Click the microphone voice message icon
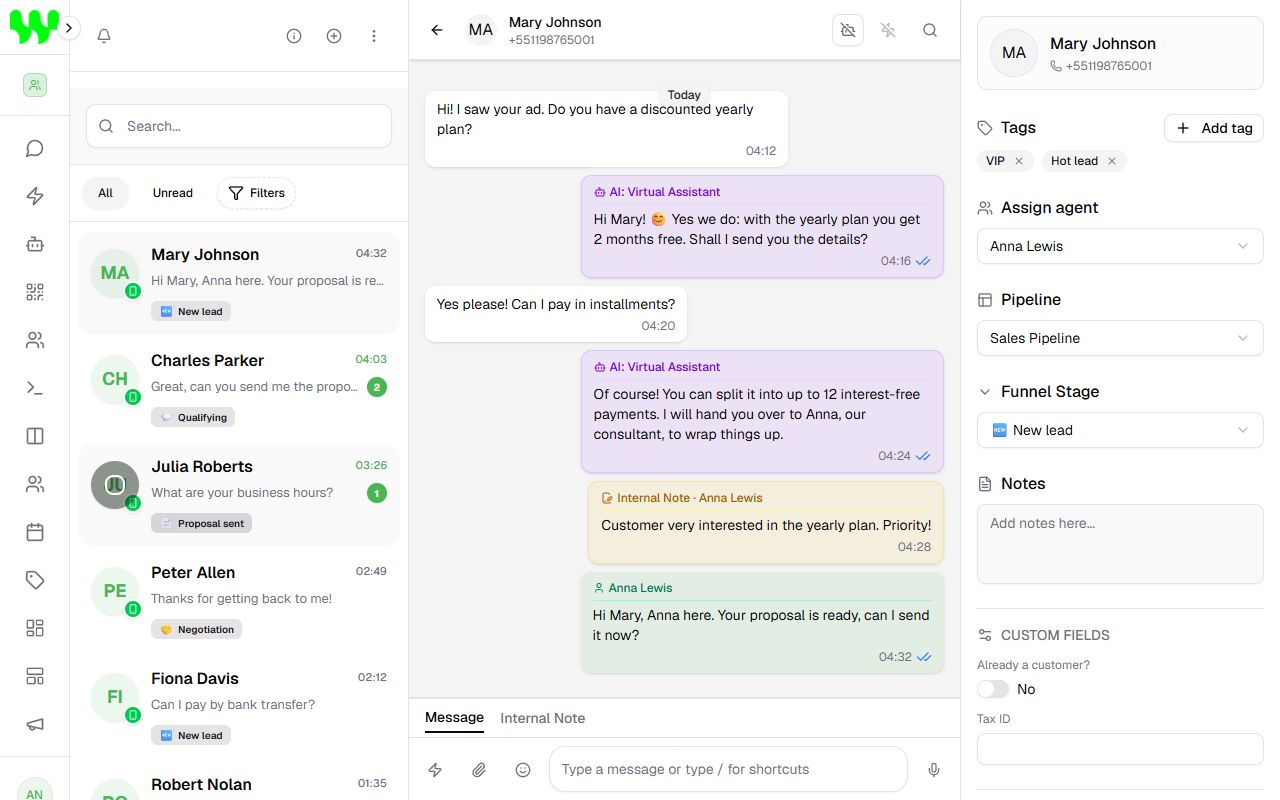Screen dimensions: 1280x800 934,769
